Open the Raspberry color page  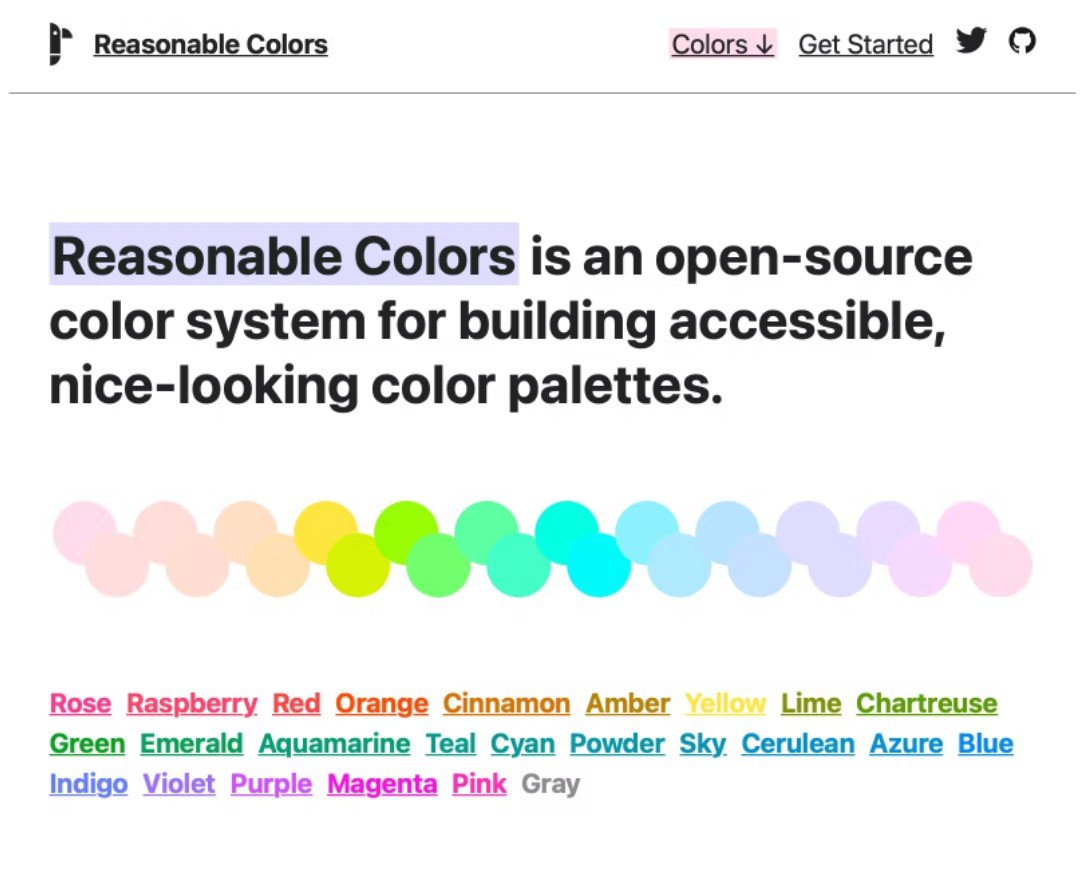pyautogui.click(x=191, y=703)
